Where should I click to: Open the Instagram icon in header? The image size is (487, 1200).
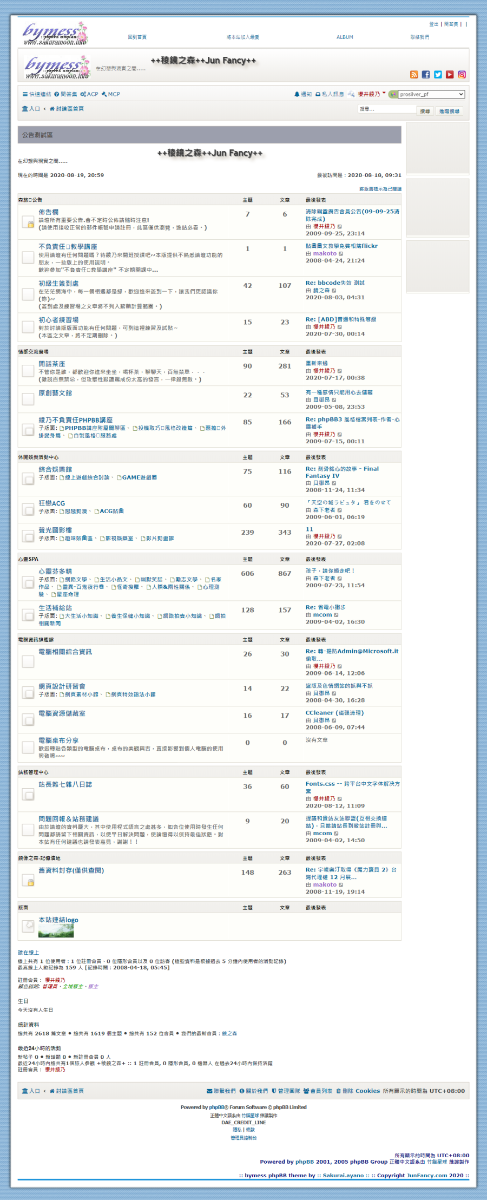click(x=462, y=74)
